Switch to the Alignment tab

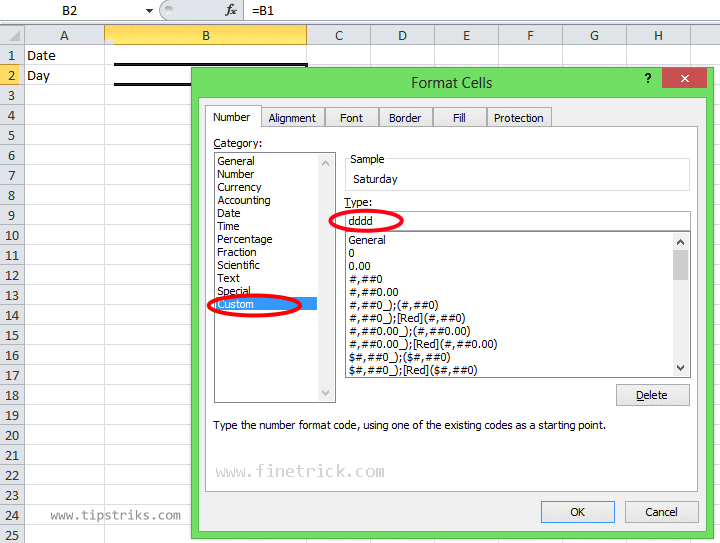(x=292, y=118)
